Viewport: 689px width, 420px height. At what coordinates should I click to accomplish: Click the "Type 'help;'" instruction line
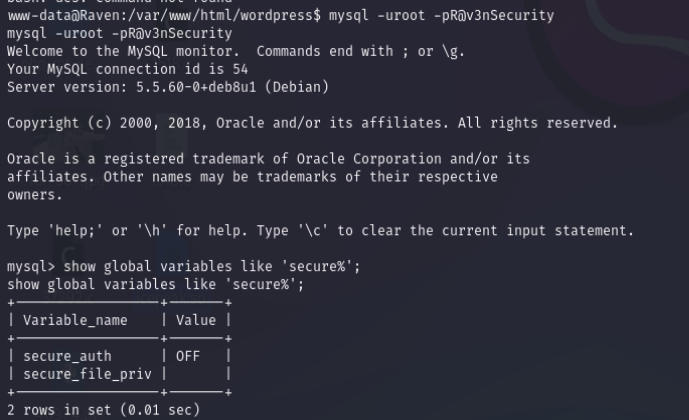[320, 231]
